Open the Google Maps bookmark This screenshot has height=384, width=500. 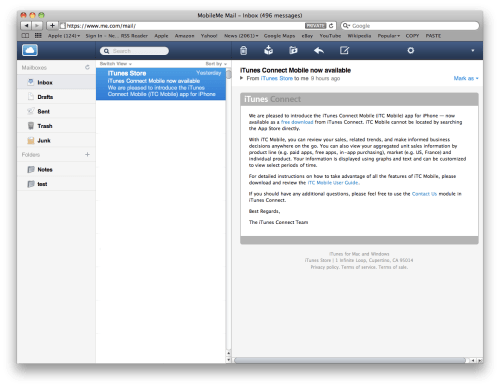click(279, 36)
